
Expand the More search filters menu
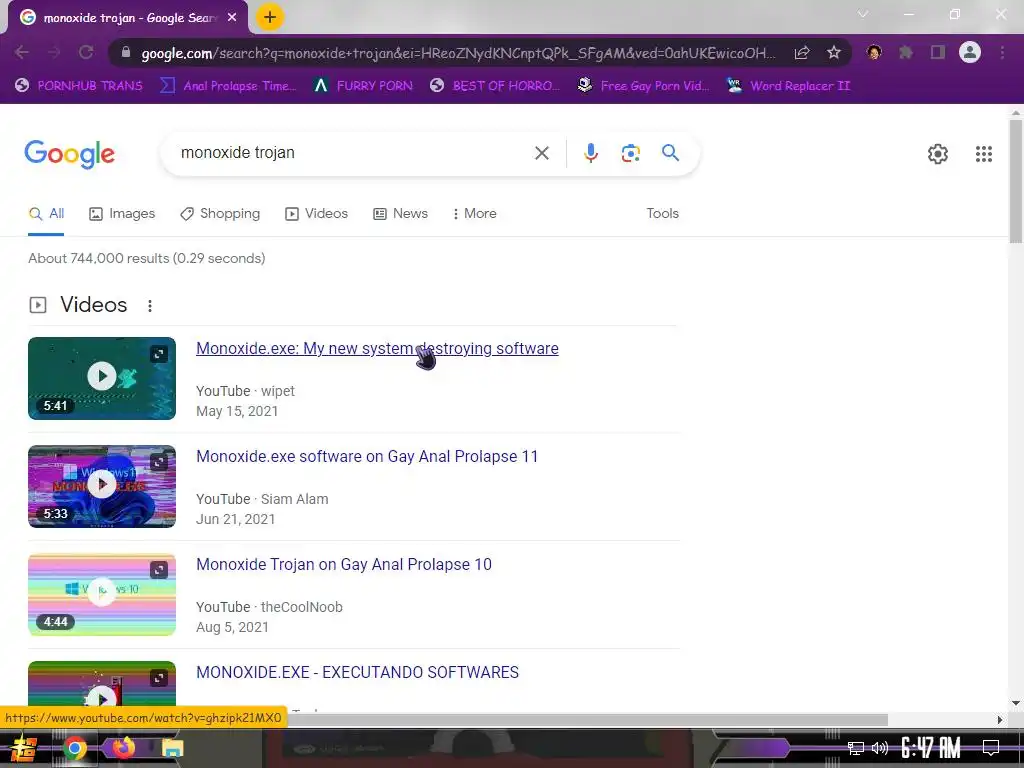point(475,214)
